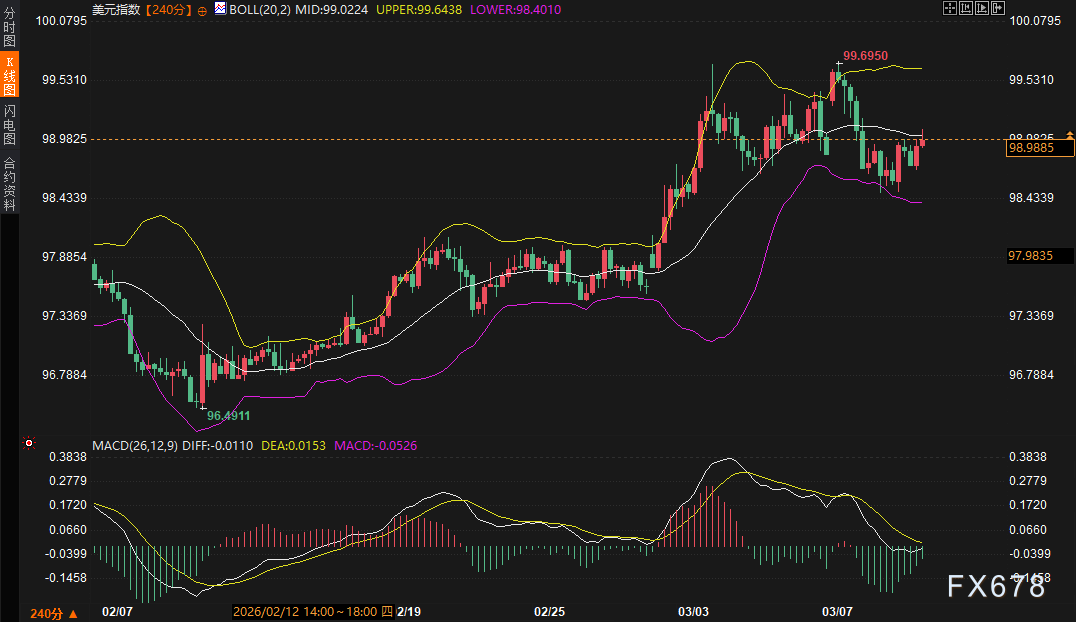This screenshot has height=622, width=1076.
Task: Click the jump-to-start chart range icon
Action: pyautogui.click(x=967, y=8)
